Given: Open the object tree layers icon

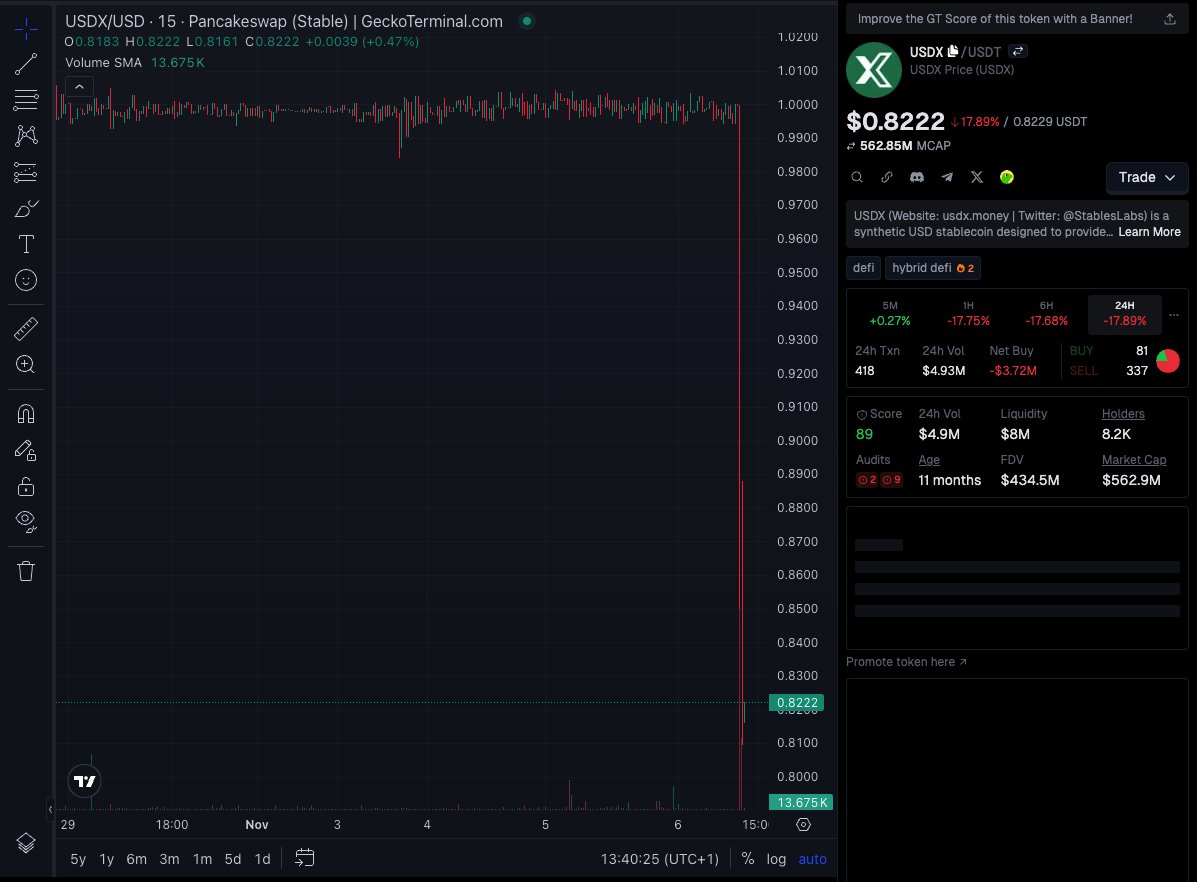Looking at the screenshot, I should click(26, 843).
